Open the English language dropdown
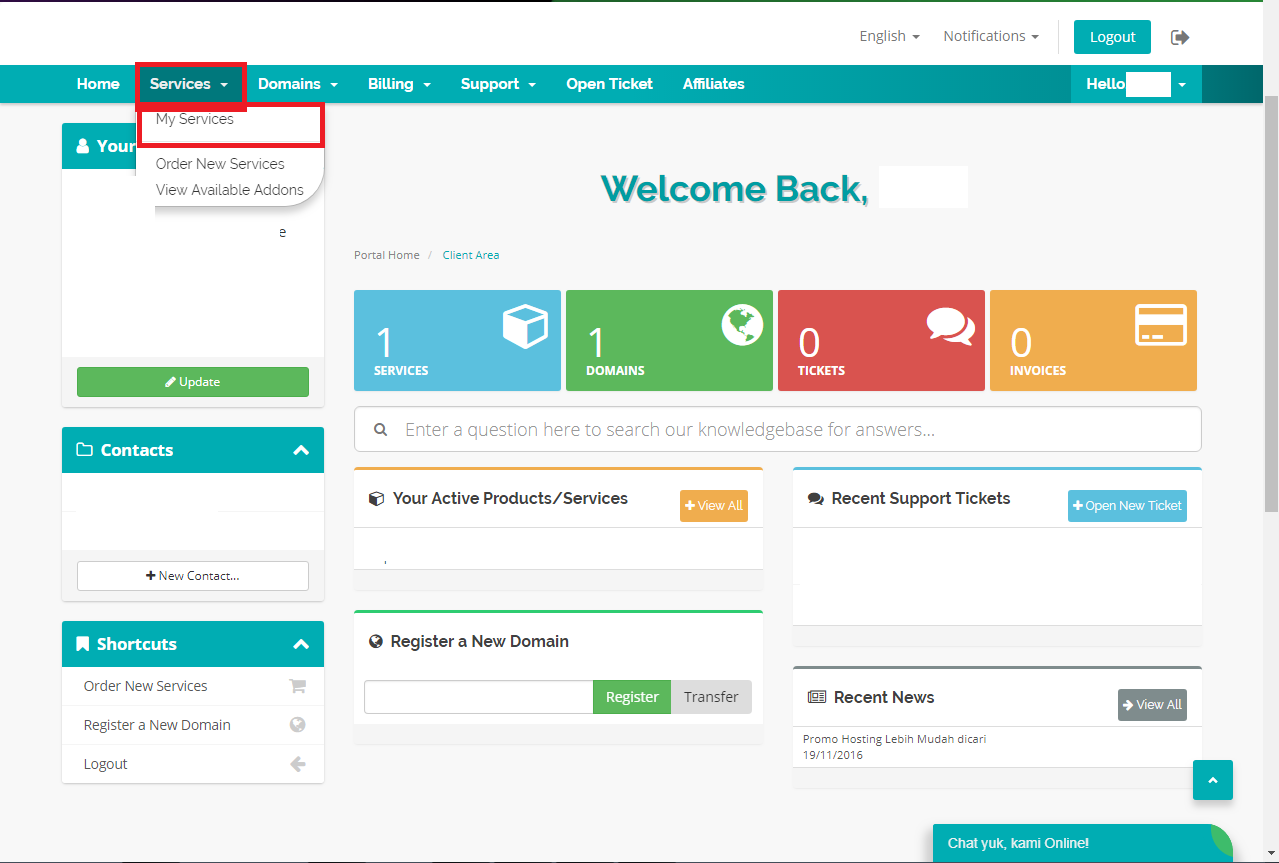Image resolution: width=1279 pixels, height=863 pixels. [889, 36]
